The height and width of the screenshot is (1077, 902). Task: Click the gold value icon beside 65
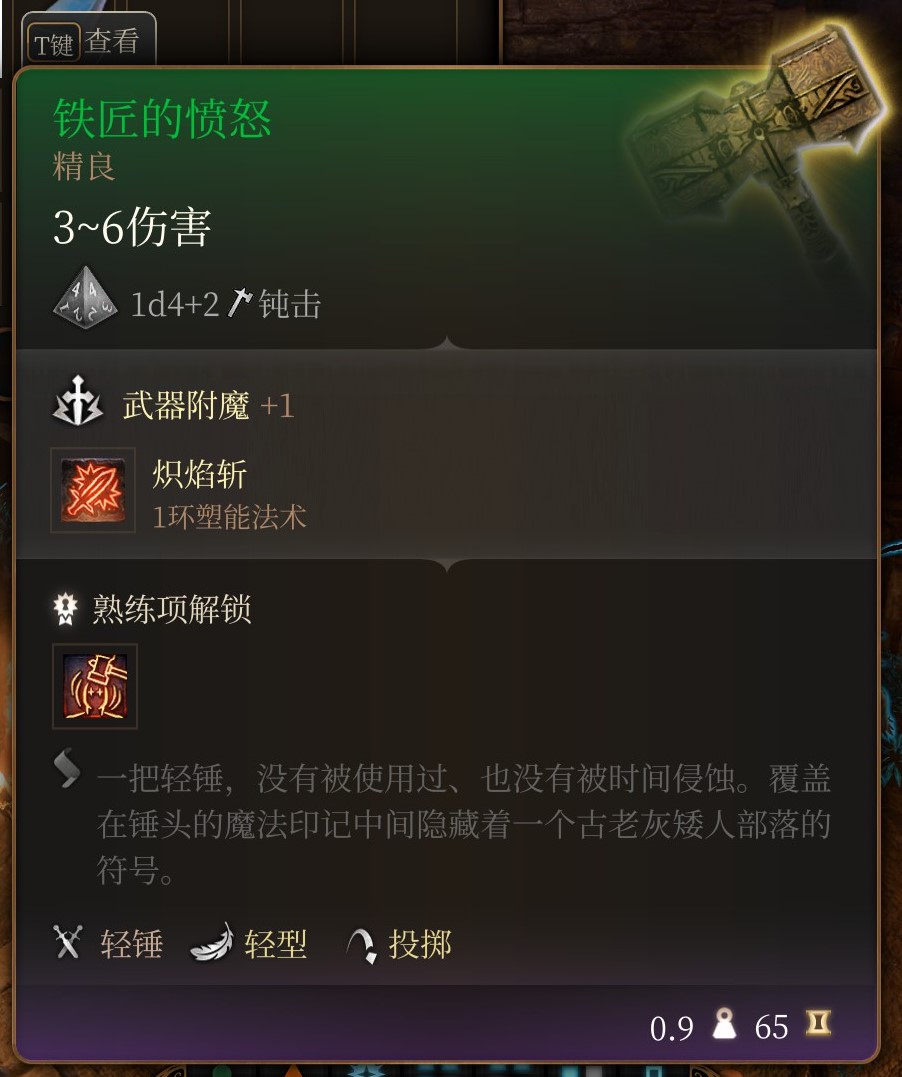[818, 1023]
